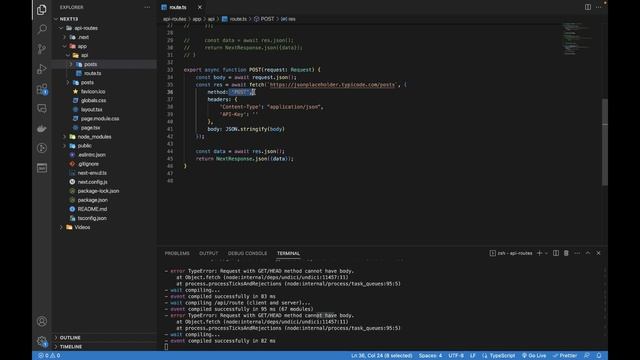The width and height of the screenshot is (640, 360).
Task: Click the Go Live status button
Action: click(x=534, y=356)
